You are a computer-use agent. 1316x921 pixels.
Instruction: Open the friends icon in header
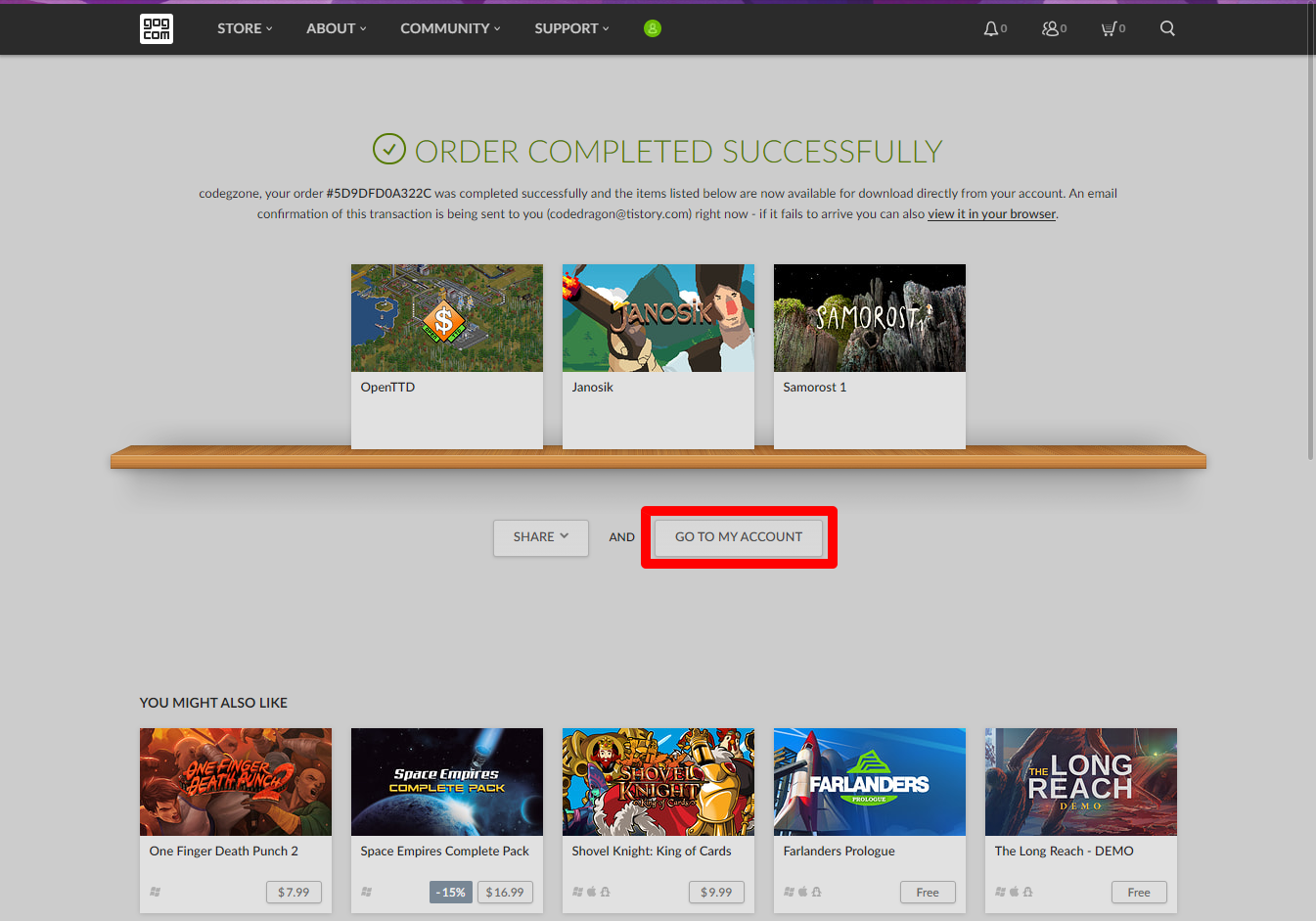[x=1050, y=28]
